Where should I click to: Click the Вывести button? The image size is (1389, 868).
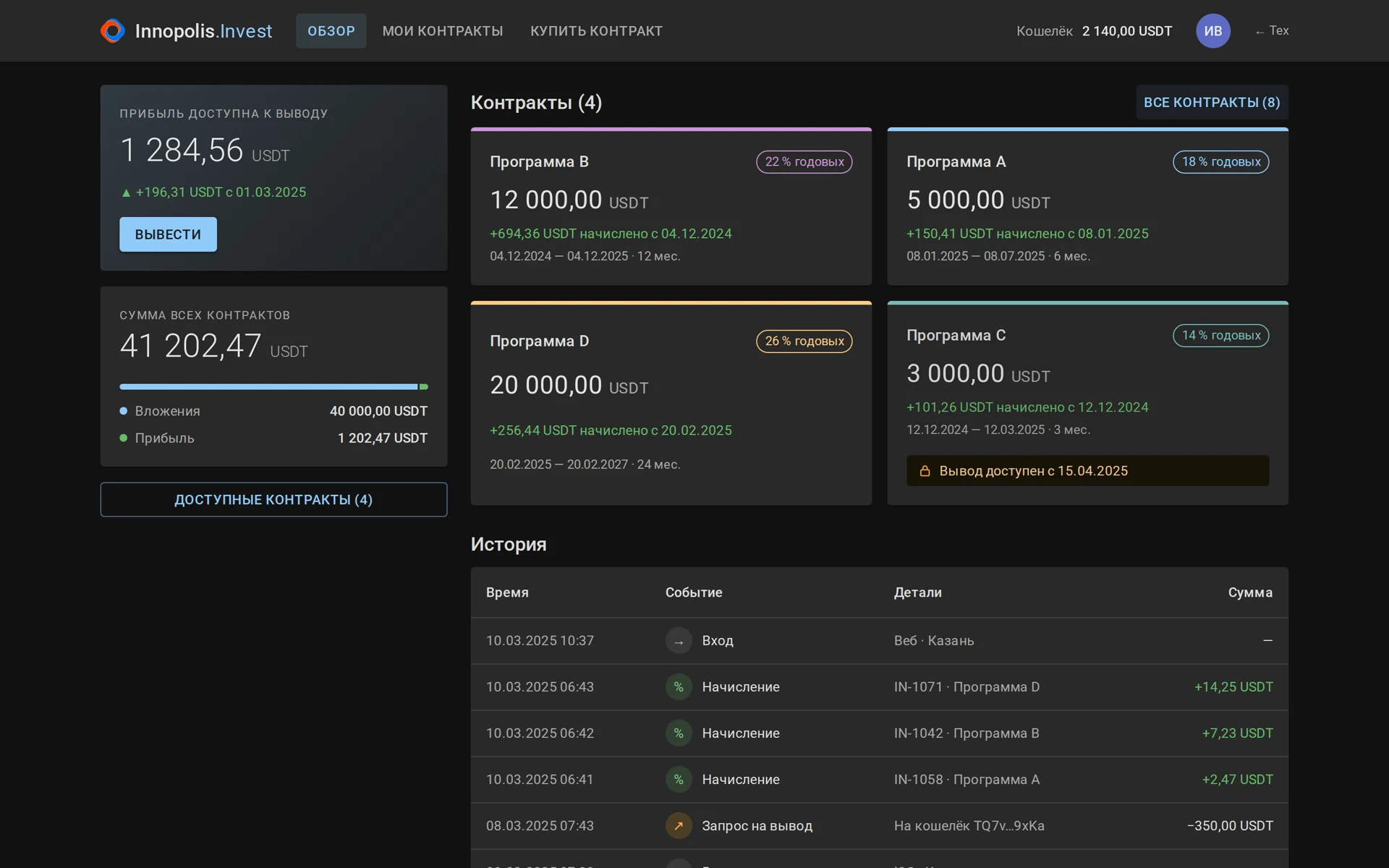[x=168, y=234]
